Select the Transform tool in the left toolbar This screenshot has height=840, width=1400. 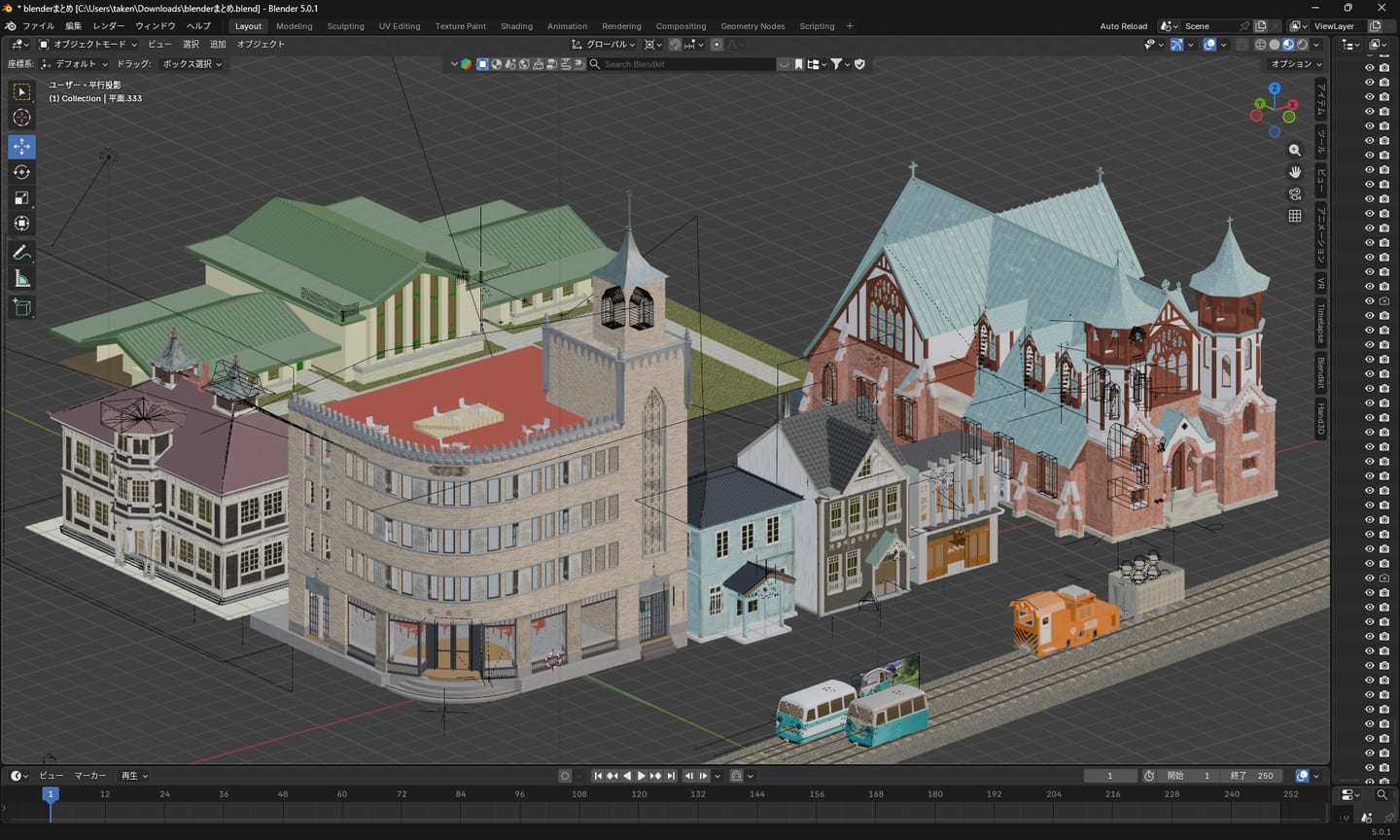tap(21, 224)
